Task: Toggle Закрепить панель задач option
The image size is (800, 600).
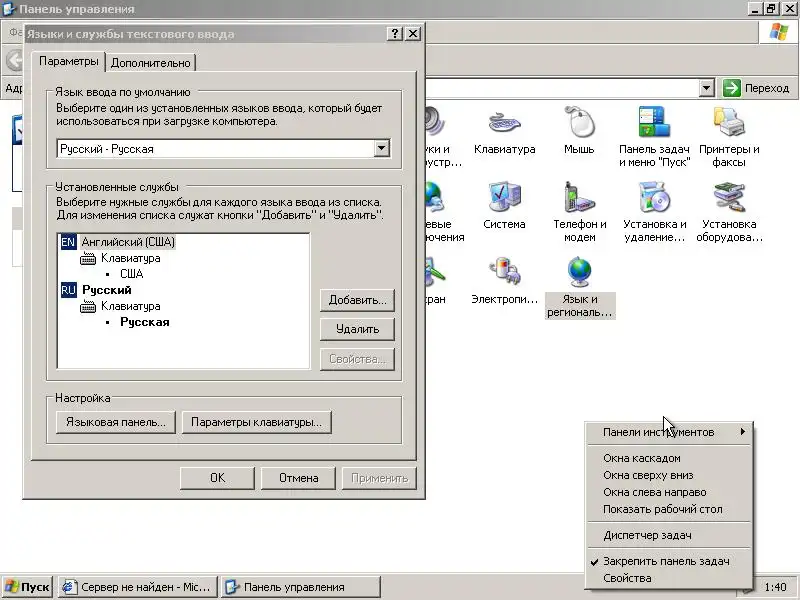Action: click(669, 561)
